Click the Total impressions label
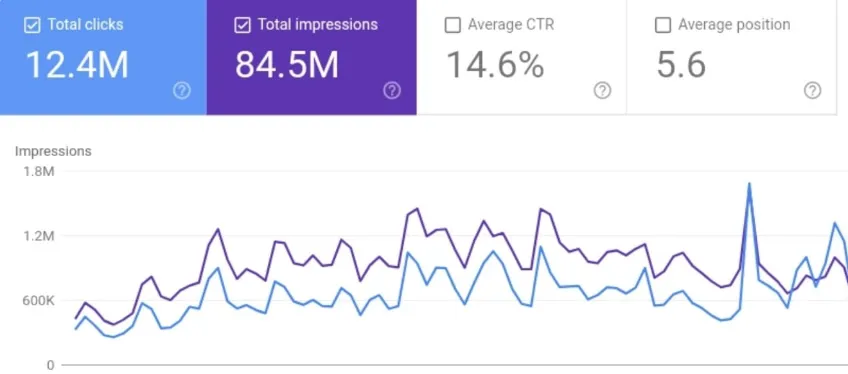 coord(317,25)
